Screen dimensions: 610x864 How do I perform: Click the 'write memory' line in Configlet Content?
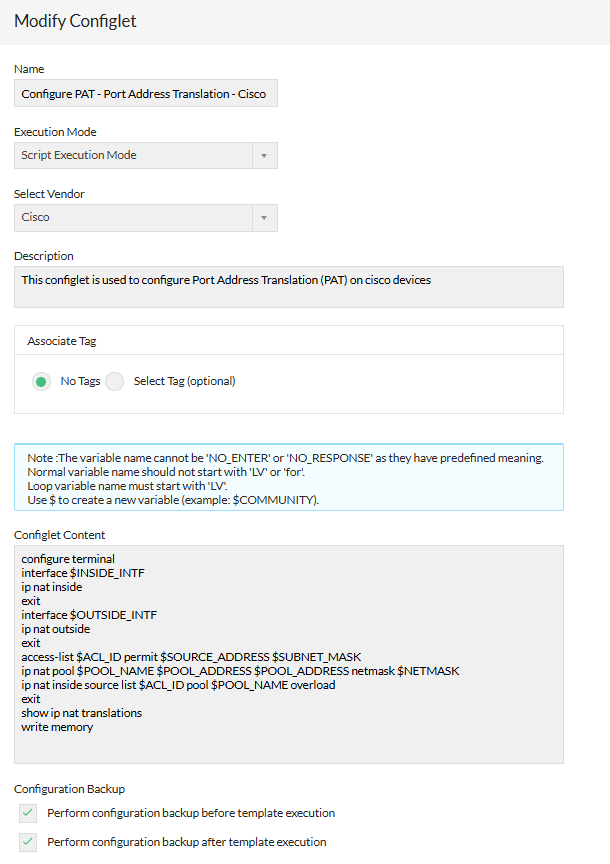coord(57,727)
